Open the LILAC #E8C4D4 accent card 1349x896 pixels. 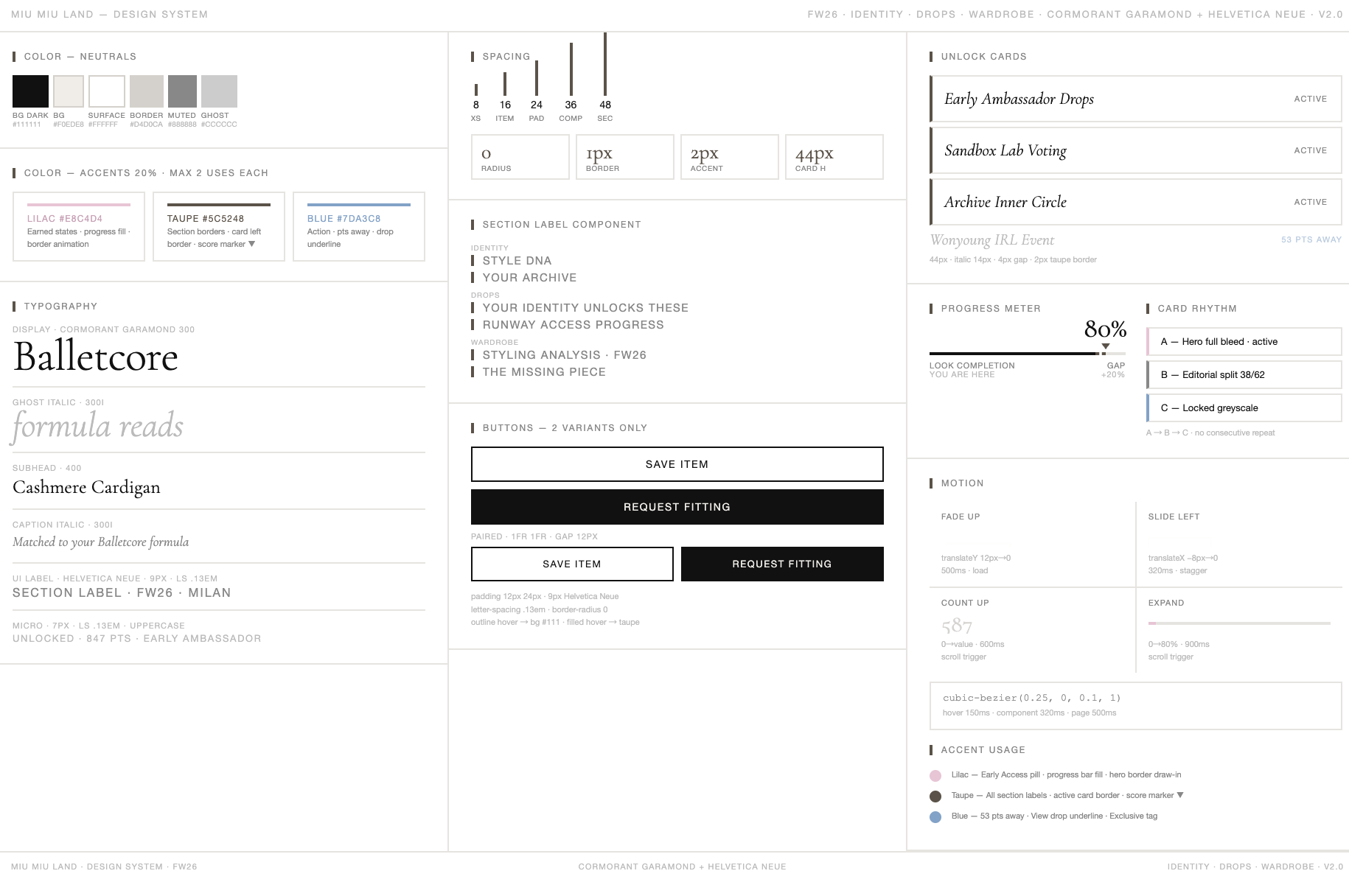point(79,226)
